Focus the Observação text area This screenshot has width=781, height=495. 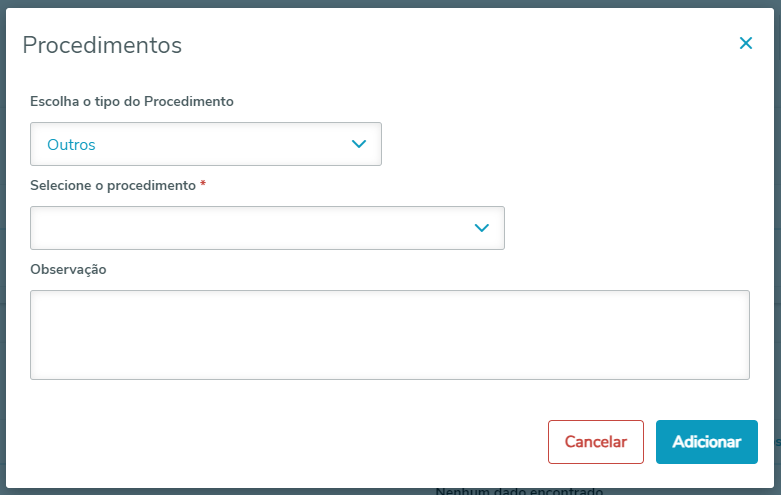tap(389, 335)
